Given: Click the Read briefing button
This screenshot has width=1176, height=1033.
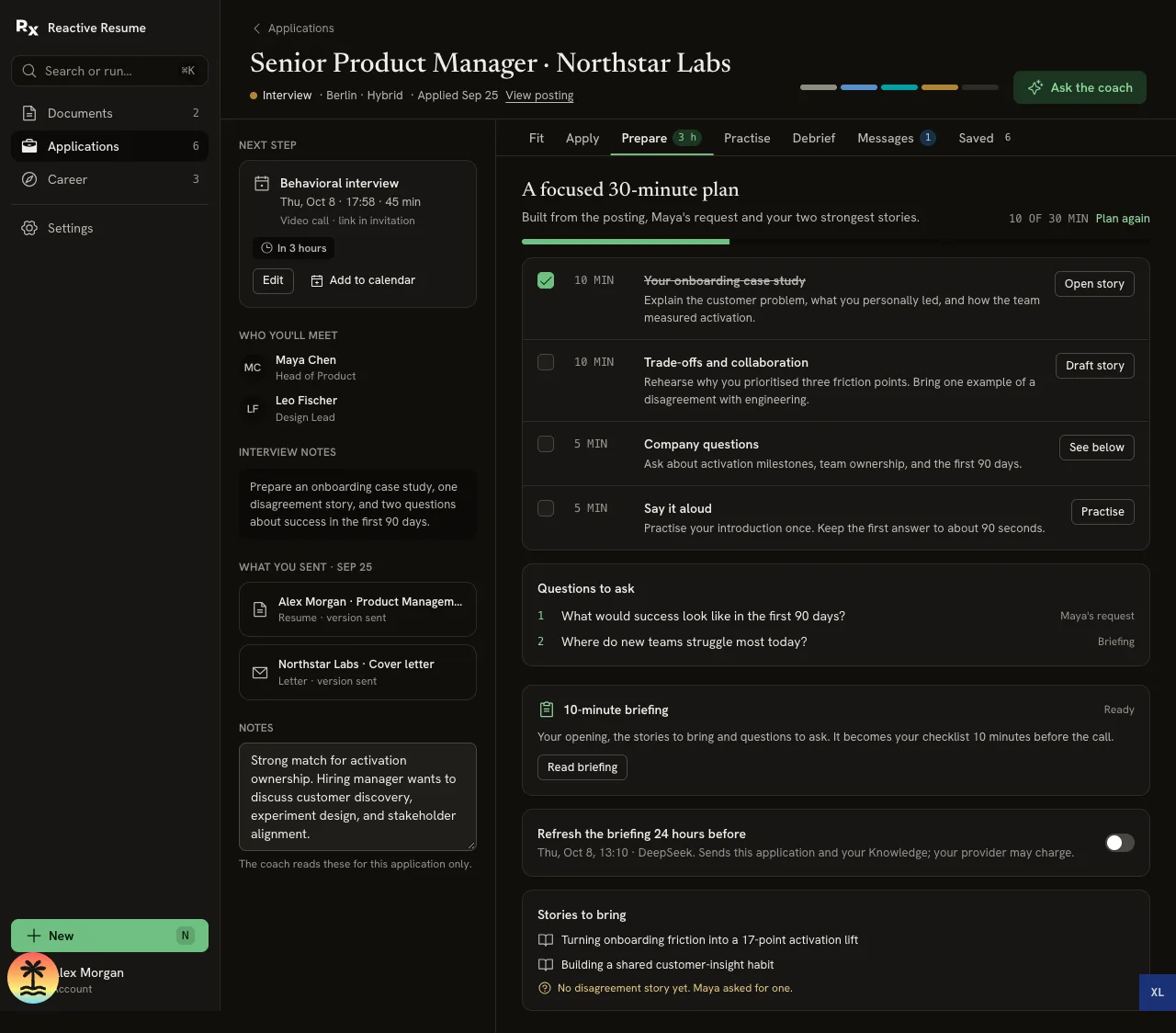Looking at the screenshot, I should click(x=582, y=767).
